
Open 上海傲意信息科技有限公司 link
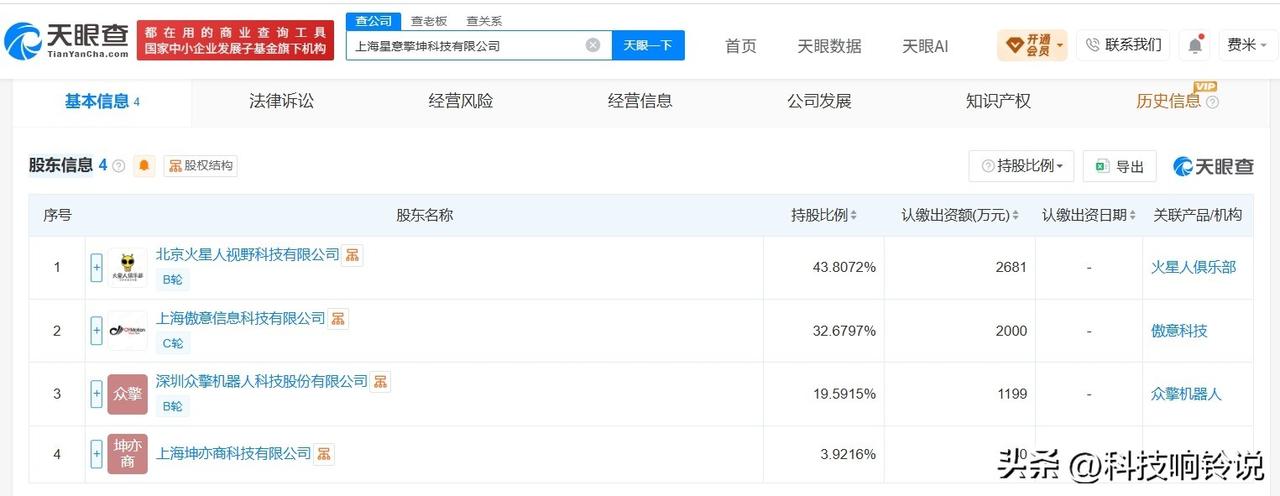(x=241, y=318)
